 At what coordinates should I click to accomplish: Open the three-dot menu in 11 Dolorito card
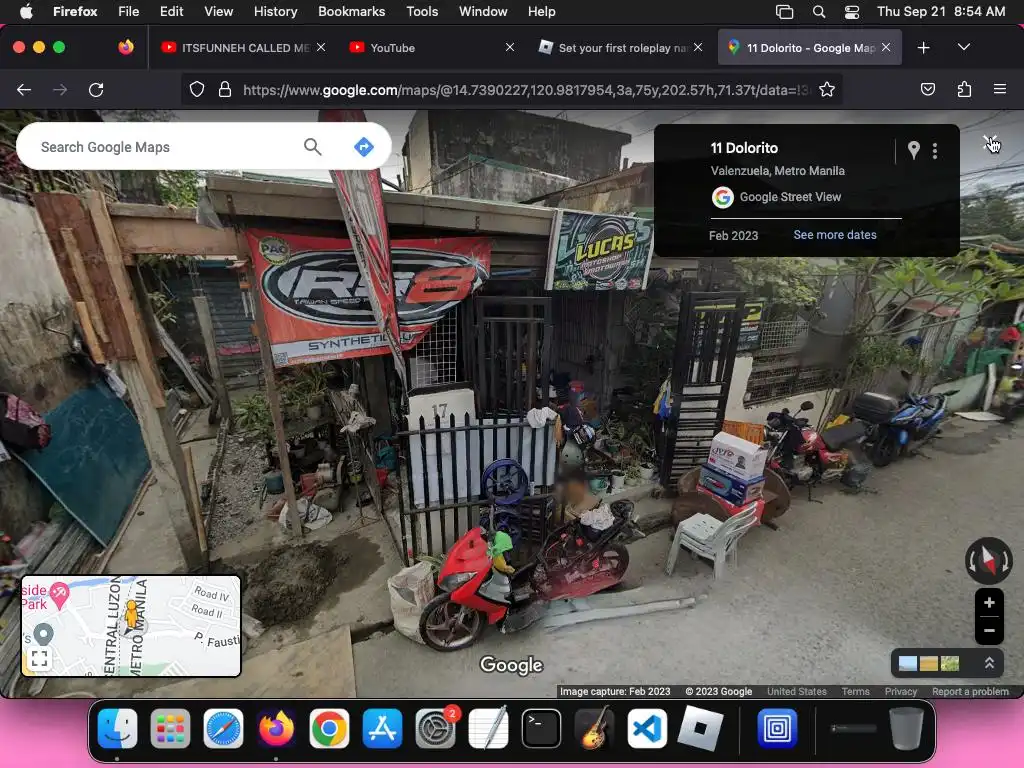[x=935, y=151]
